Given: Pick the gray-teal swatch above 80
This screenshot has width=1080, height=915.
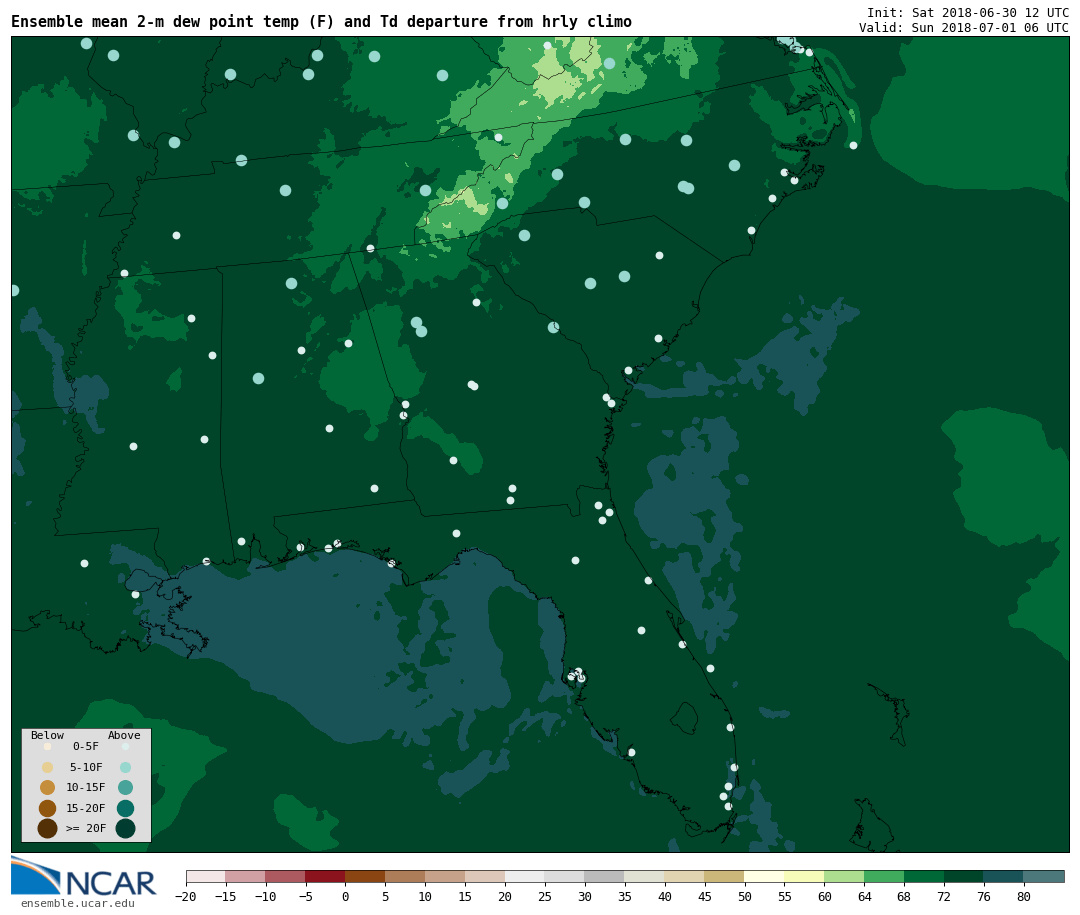Looking at the screenshot, I should 1044,876.
